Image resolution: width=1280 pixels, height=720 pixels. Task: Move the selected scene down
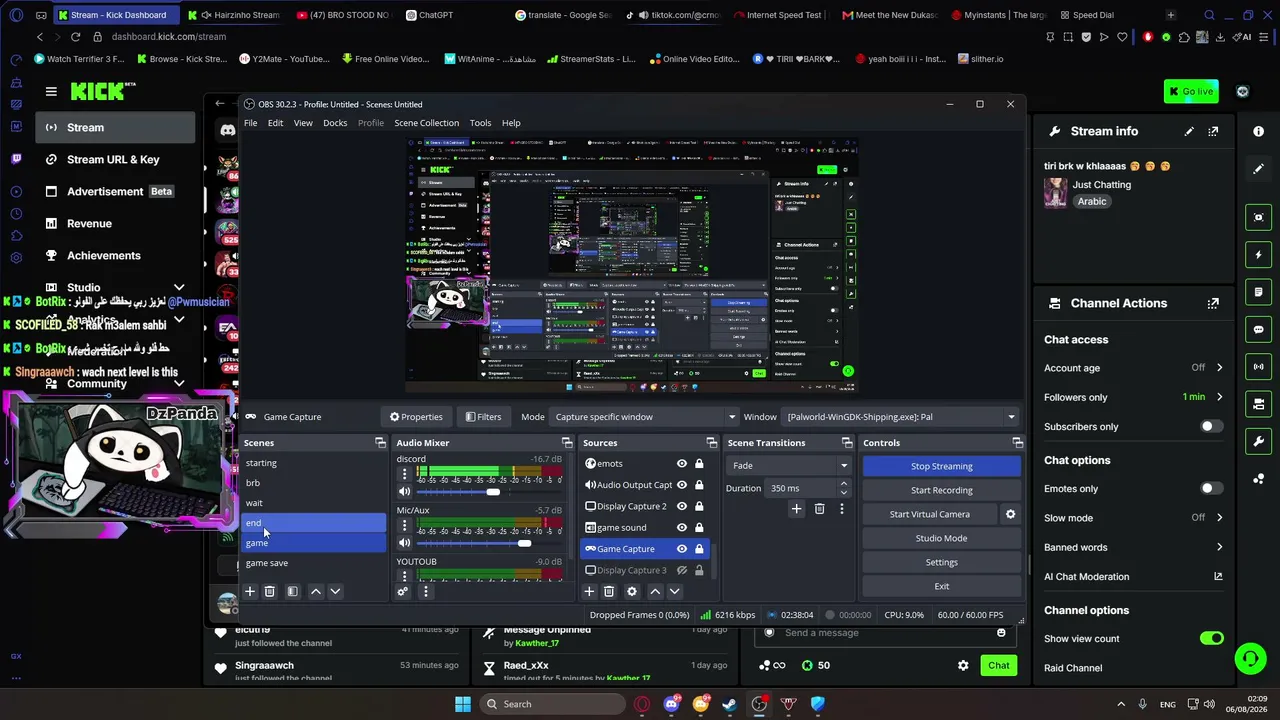click(335, 592)
